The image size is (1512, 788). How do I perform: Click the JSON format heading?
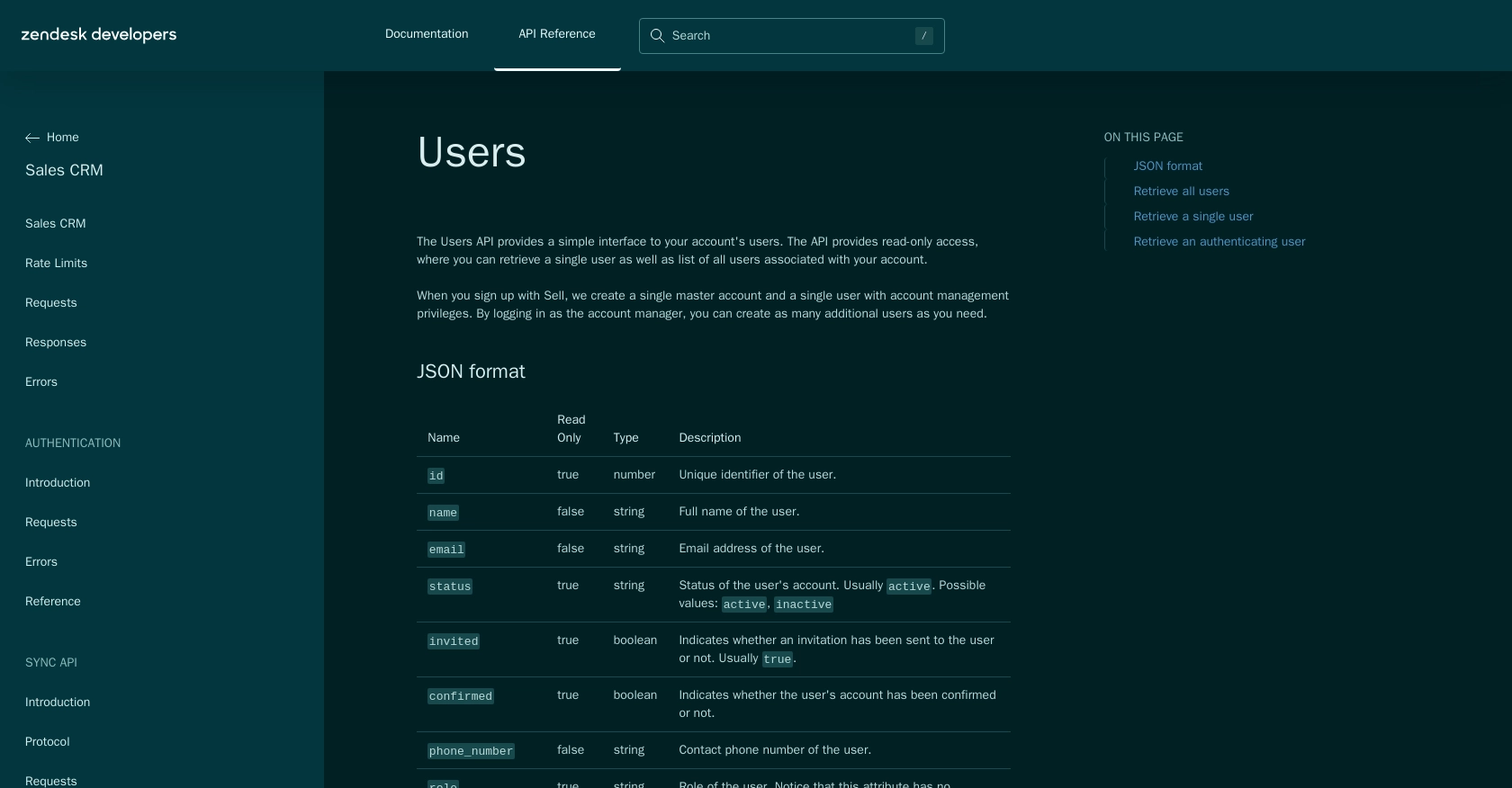[471, 372]
